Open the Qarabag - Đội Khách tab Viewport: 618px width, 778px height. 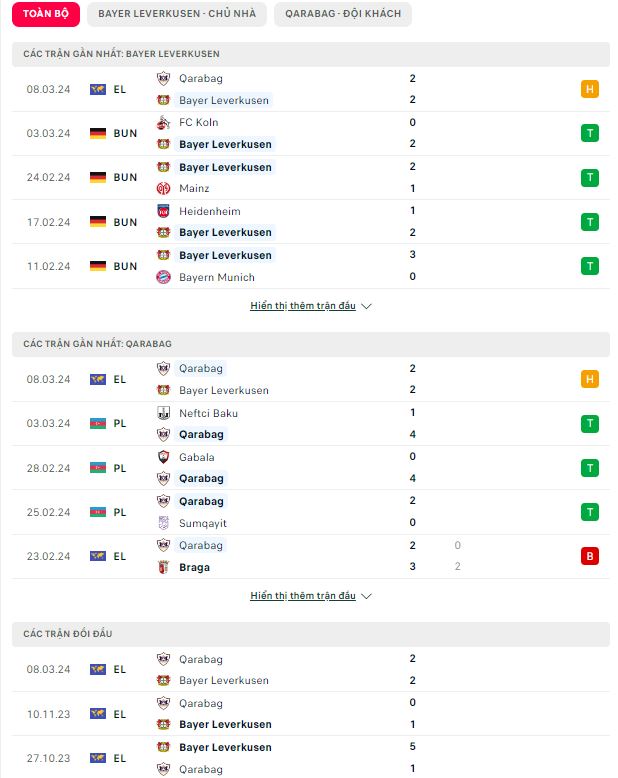coord(343,14)
